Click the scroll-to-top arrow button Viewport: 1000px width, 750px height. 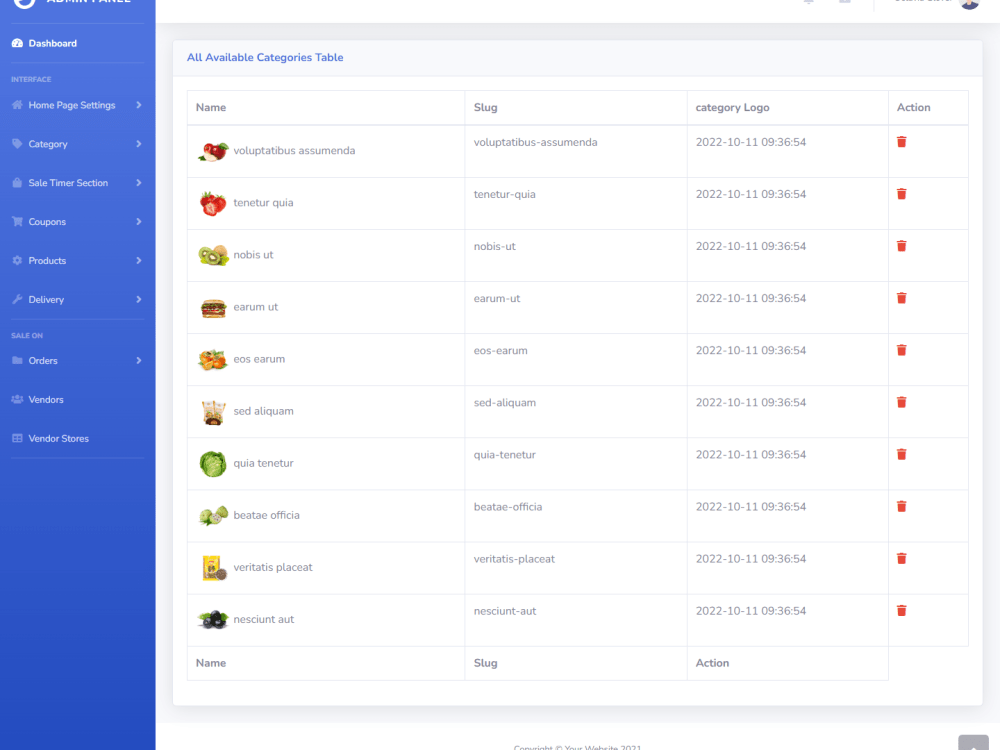[973, 743]
